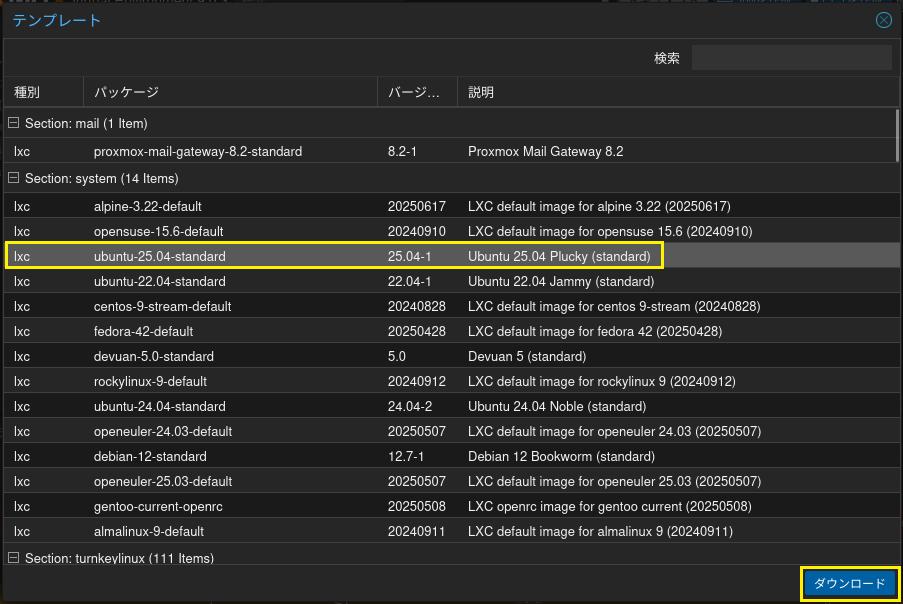Click the vertical scrollbar of the template list
This screenshot has width=903, height=604.
pyautogui.click(x=897, y=135)
